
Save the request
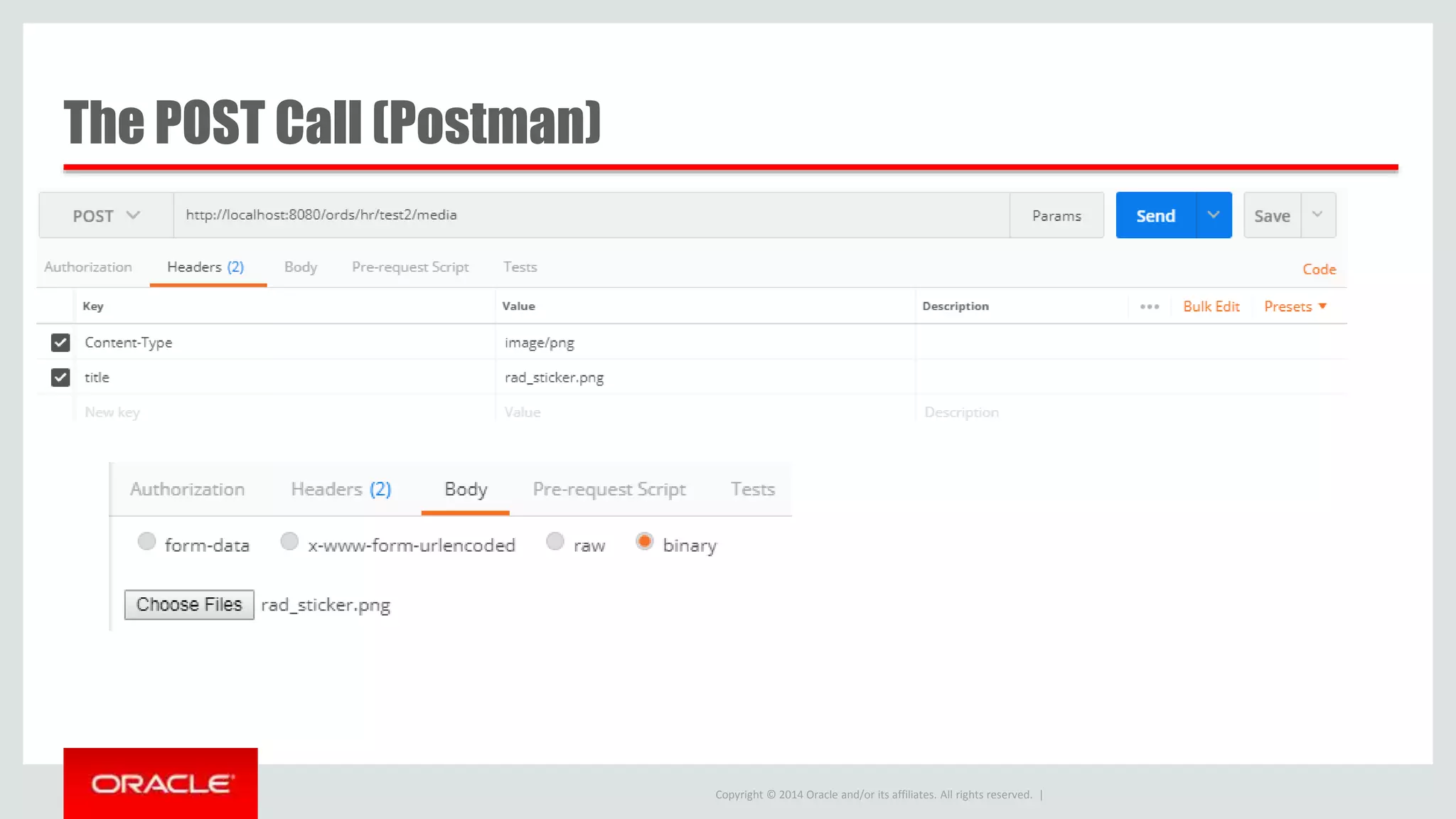1273,215
